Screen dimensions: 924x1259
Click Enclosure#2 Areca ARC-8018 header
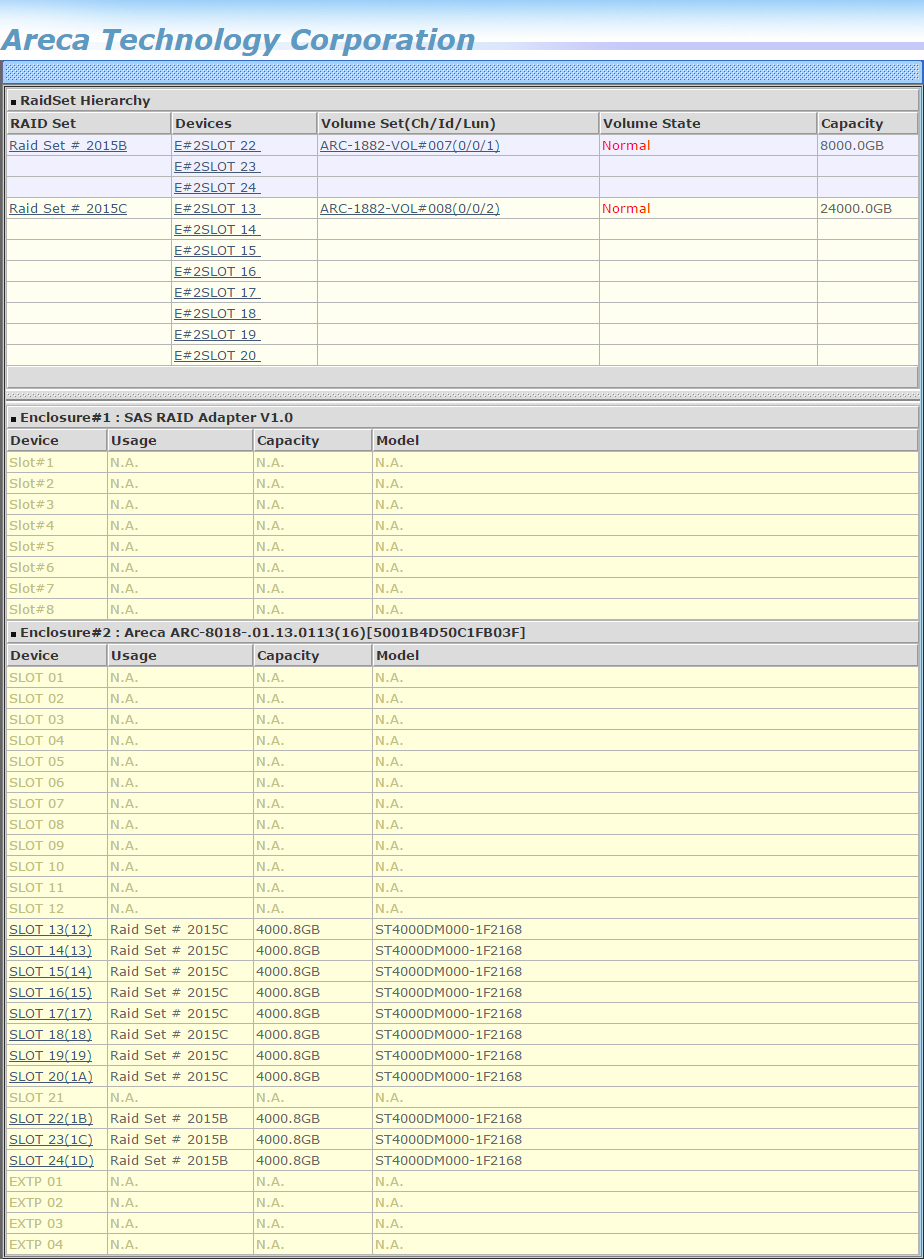pos(272,633)
